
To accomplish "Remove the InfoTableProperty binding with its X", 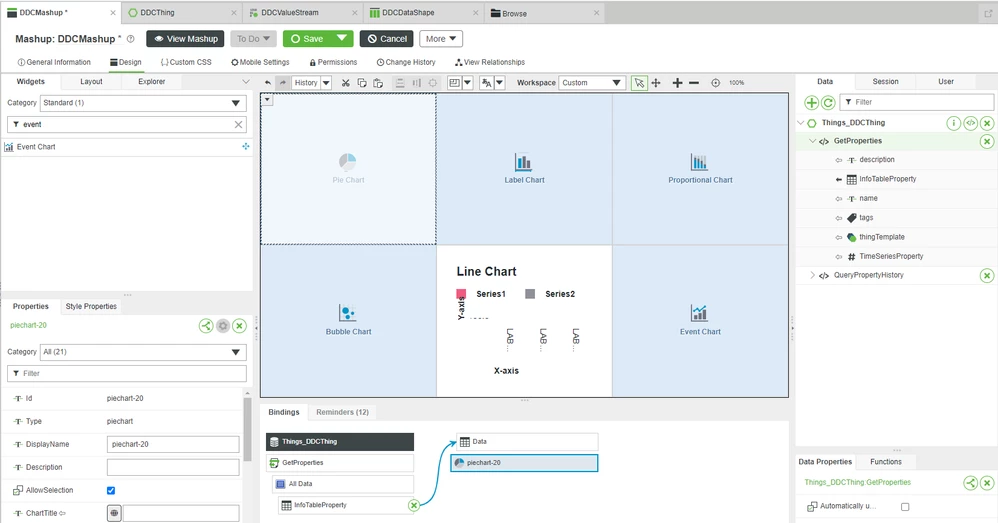I will click(414, 505).
